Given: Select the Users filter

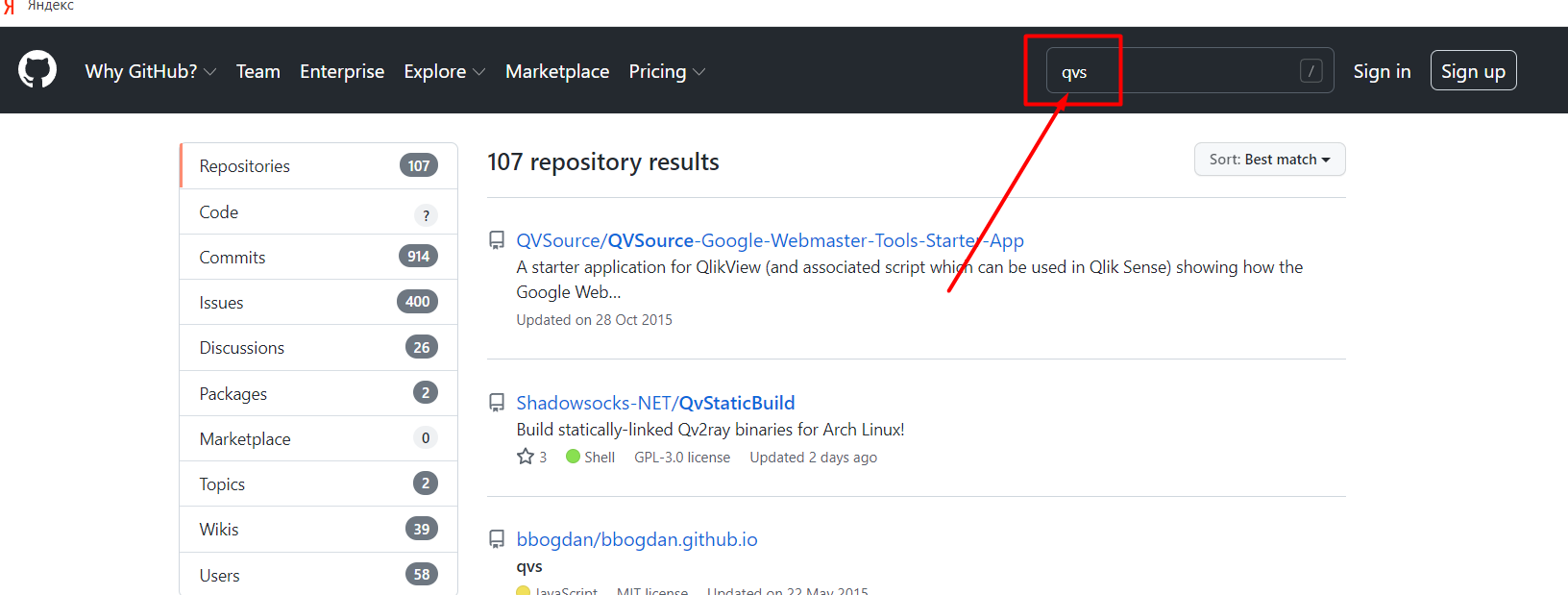Looking at the screenshot, I should click(318, 575).
